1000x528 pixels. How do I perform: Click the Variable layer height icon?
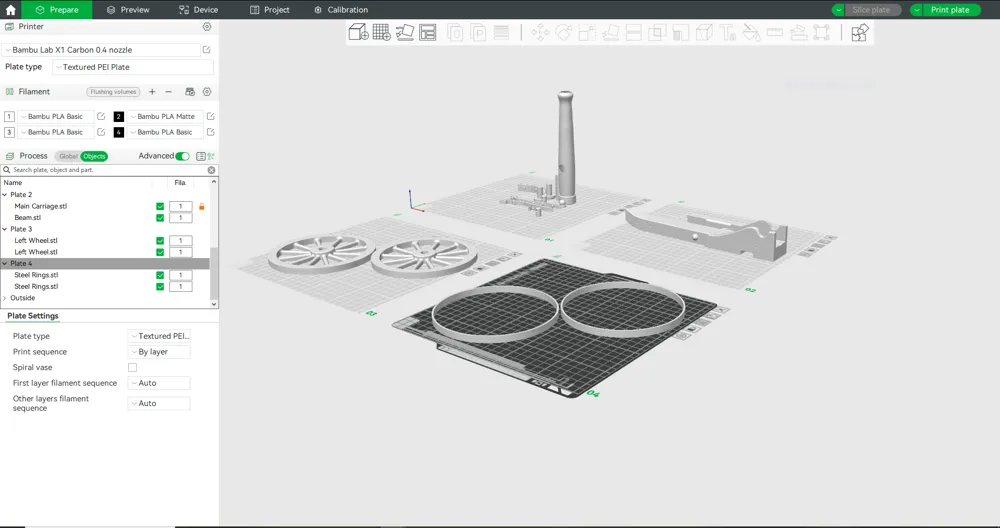(x=501, y=33)
